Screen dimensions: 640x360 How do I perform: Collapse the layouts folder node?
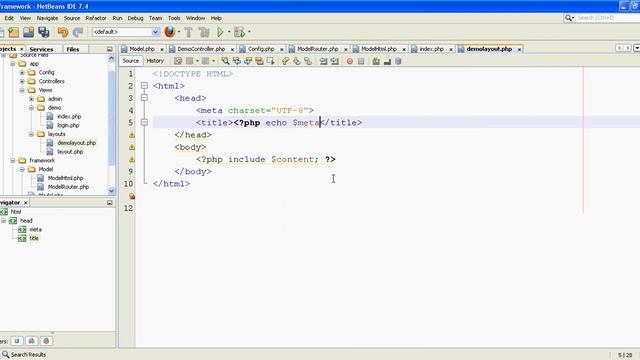tap(31, 134)
